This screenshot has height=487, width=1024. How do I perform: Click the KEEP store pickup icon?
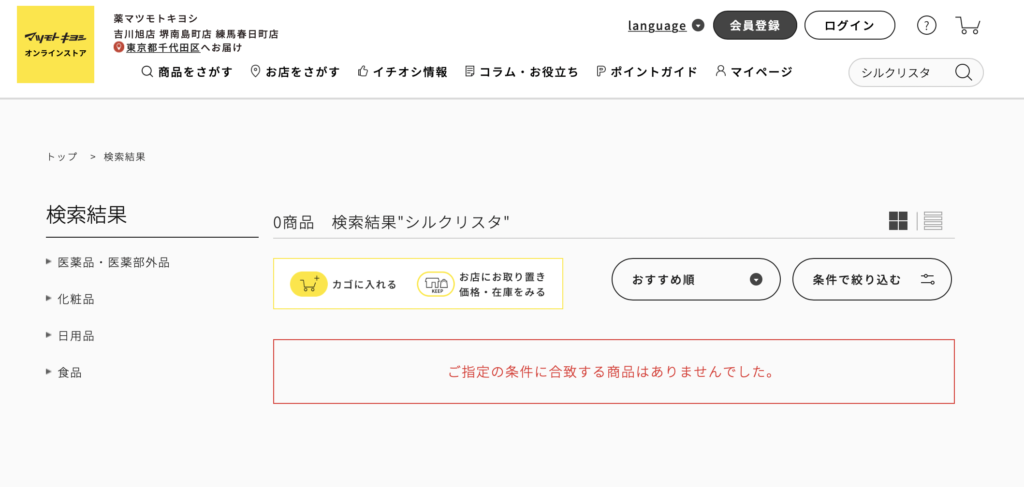coord(436,284)
